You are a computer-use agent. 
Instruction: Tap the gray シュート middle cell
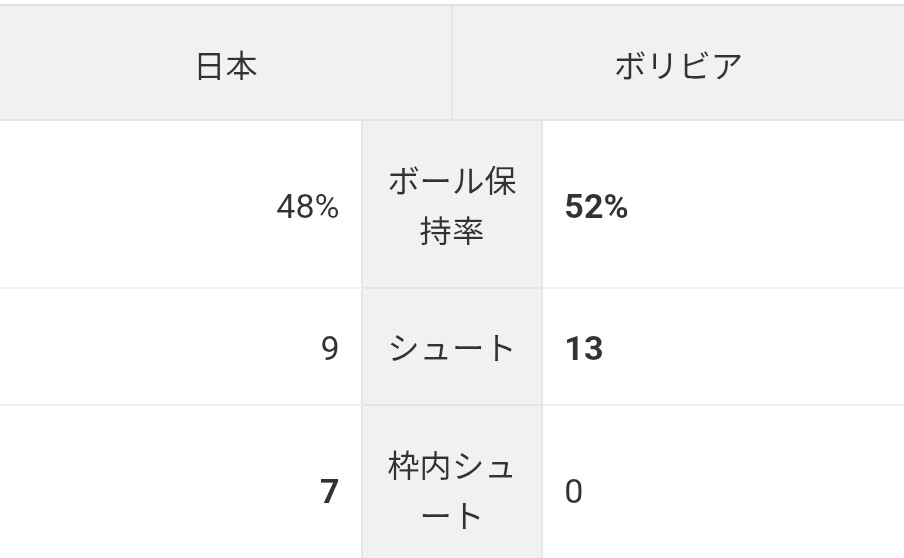click(452, 348)
